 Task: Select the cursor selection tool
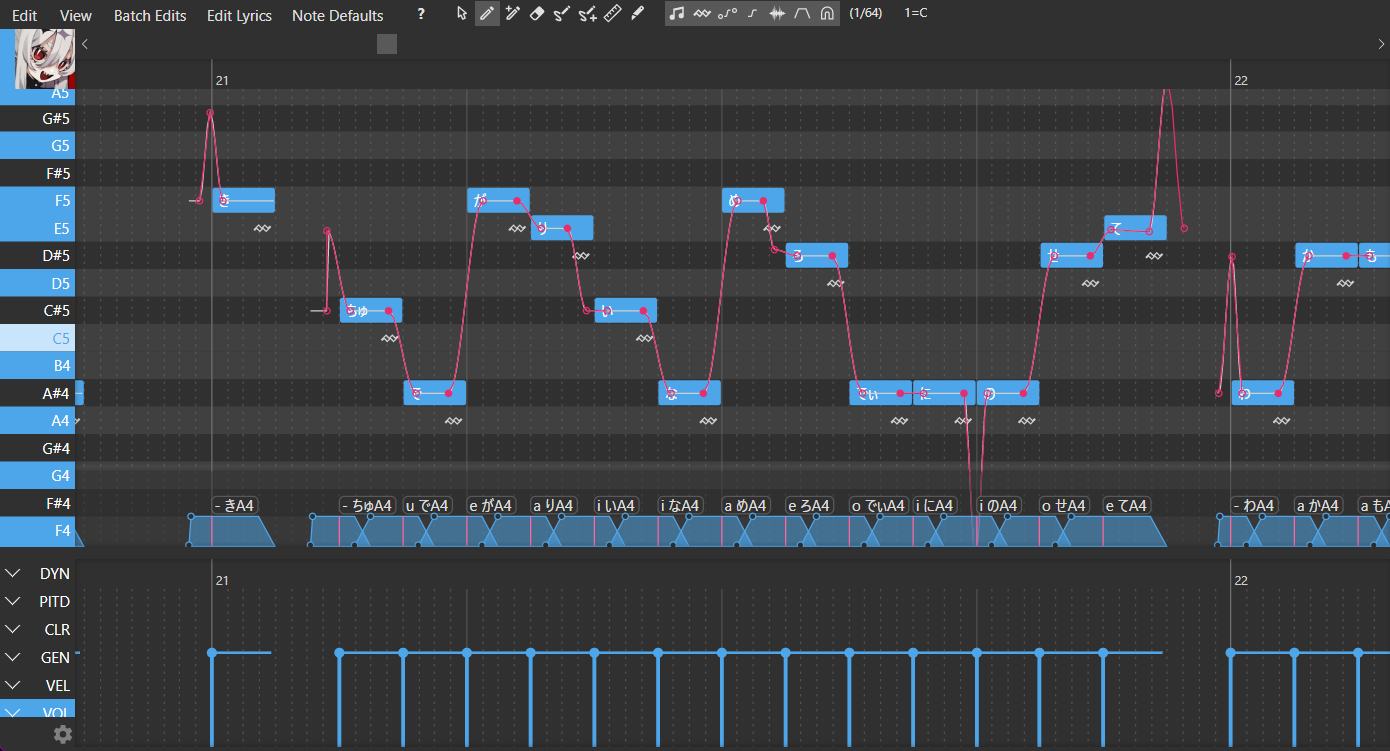click(462, 14)
